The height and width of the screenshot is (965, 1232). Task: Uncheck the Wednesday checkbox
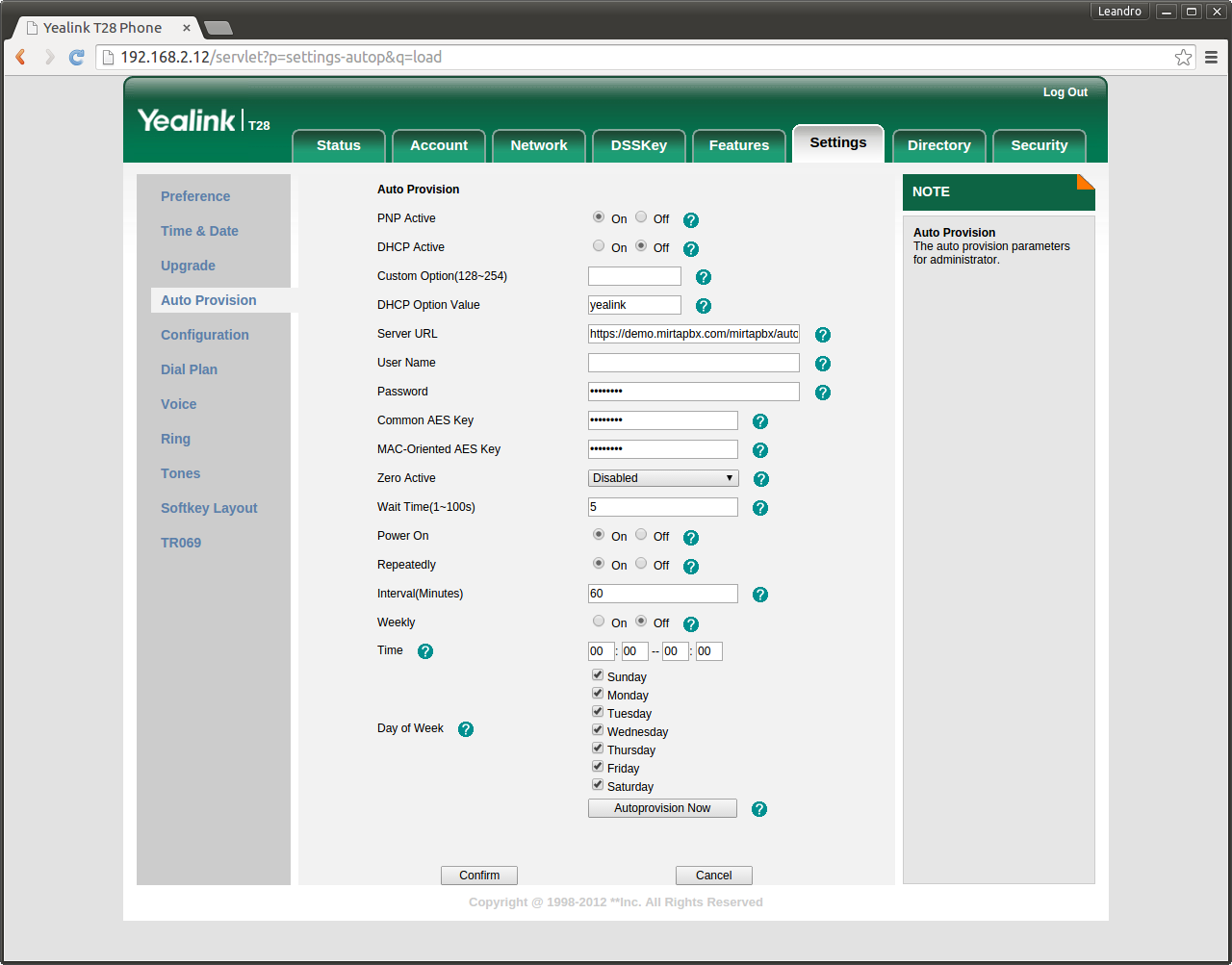tap(598, 730)
